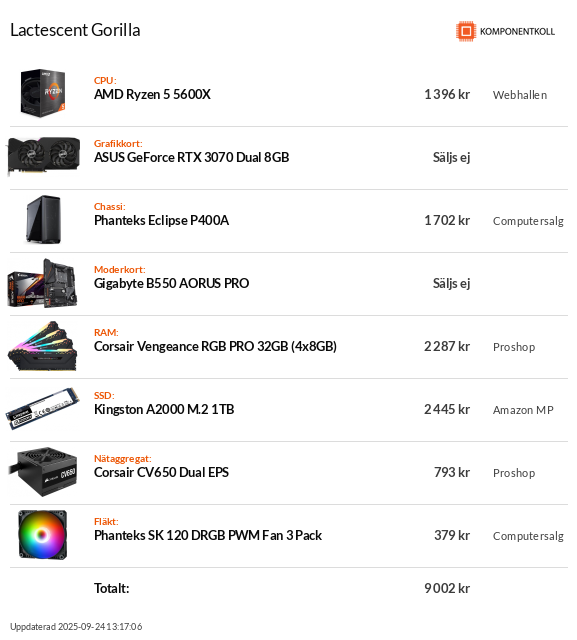577x640 pixels.
Task: Click the Kingston A2000 M.2 1TB name
Action: tap(164, 409)
